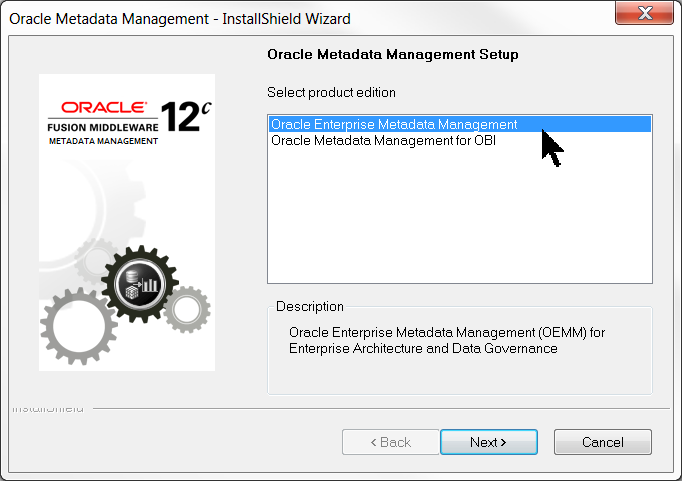682x481 pixels.
Task: Click the wizard window title bar text
Action: tap(180, 19)
